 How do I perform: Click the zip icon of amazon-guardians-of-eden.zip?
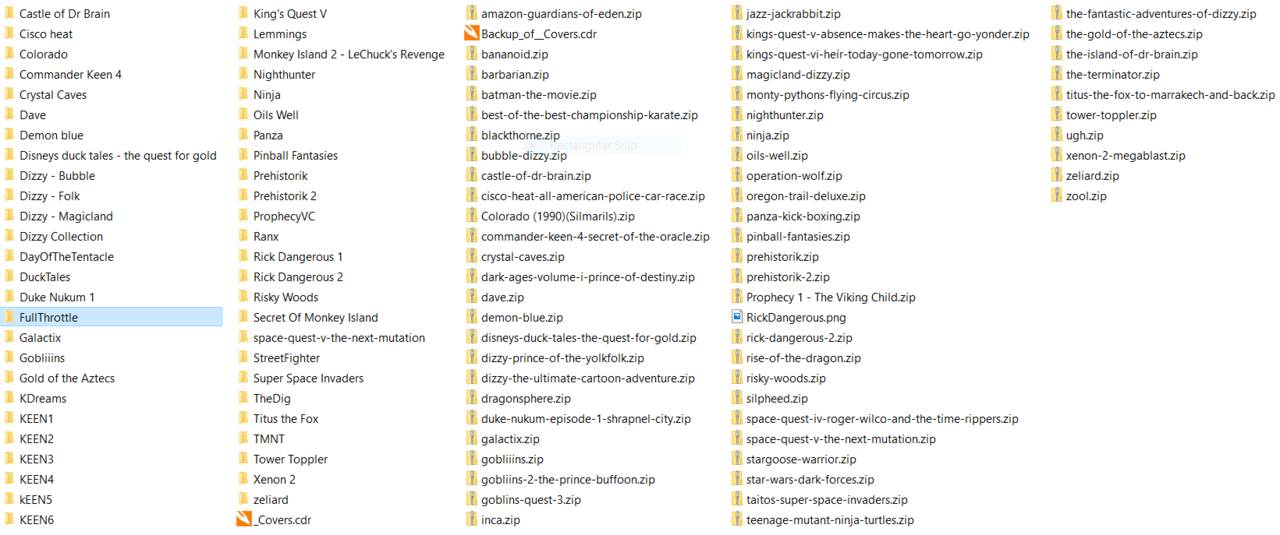point(472,14)
